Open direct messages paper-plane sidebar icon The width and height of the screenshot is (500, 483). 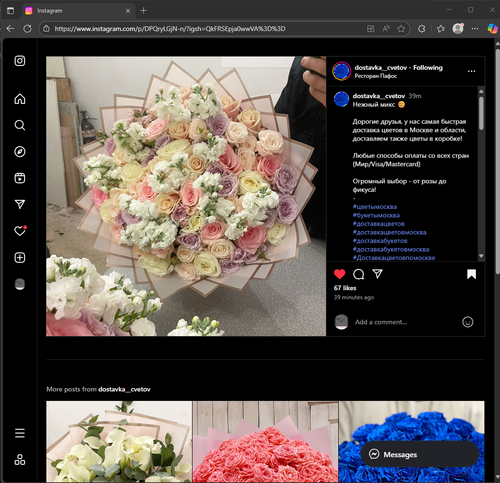20,204
